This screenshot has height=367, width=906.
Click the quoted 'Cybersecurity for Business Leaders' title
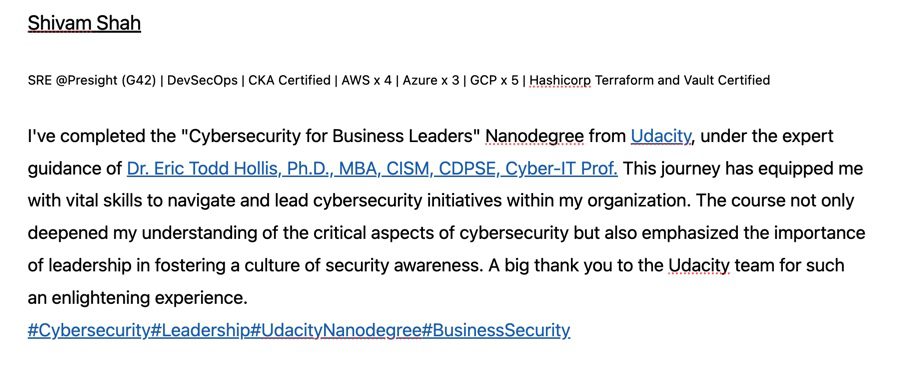click(x=331, y=137)
